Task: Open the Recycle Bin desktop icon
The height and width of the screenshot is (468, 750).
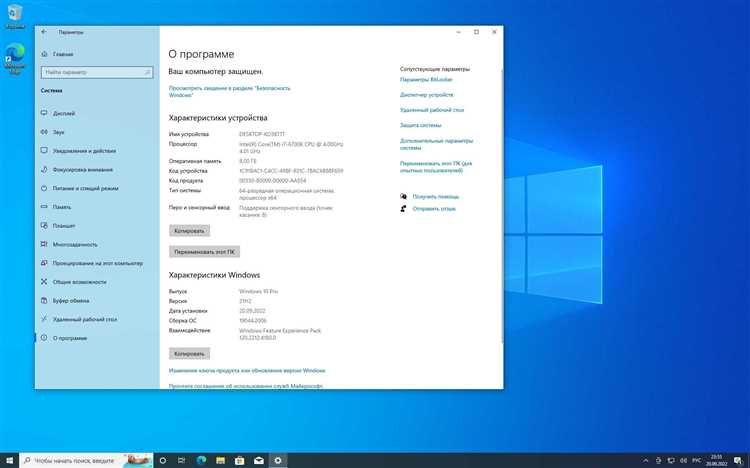Action: point(15,17)
